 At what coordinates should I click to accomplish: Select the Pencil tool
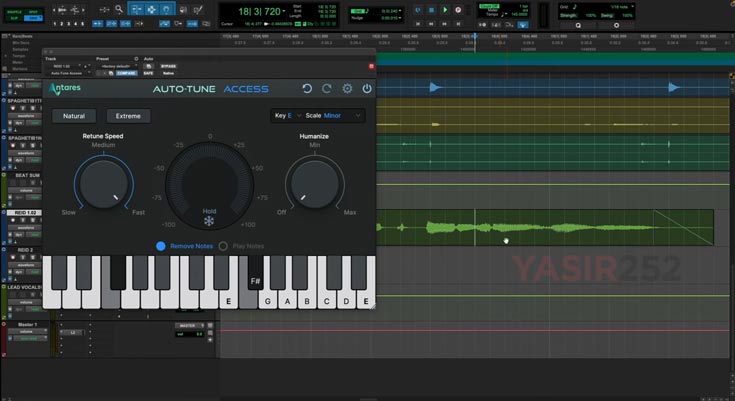[199, 9]
